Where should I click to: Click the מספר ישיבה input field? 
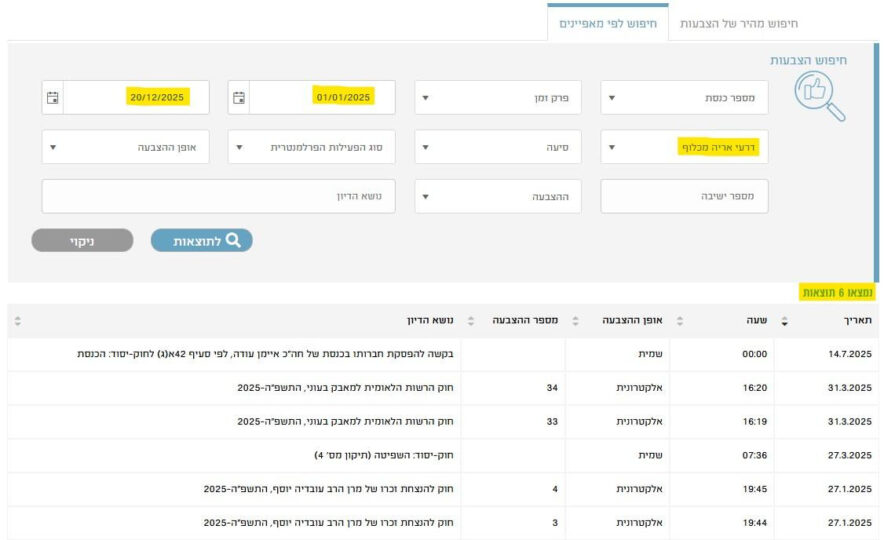[684, 196]
